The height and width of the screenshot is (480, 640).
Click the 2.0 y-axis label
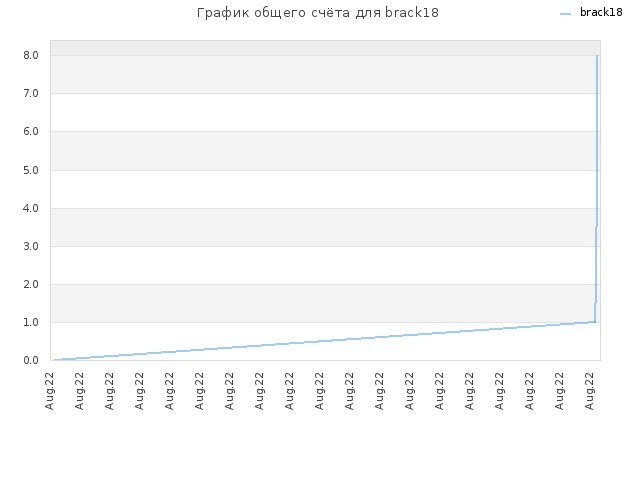pyautogui.click(x=31, y=284)
